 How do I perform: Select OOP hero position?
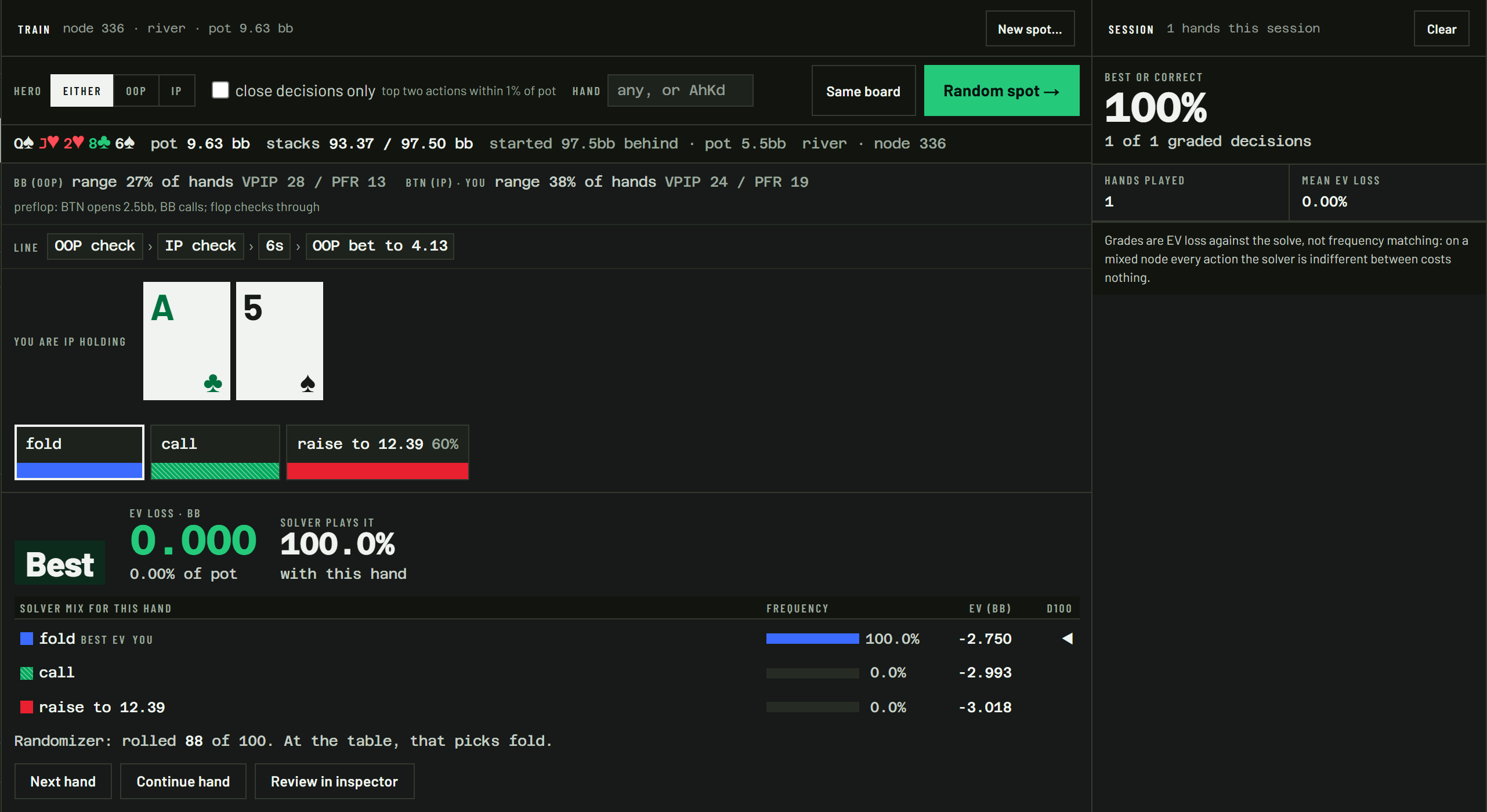tap(136, 91)
